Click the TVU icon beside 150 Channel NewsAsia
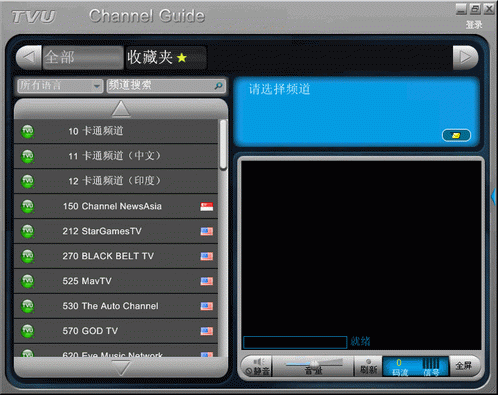 [x=28, y=206]
